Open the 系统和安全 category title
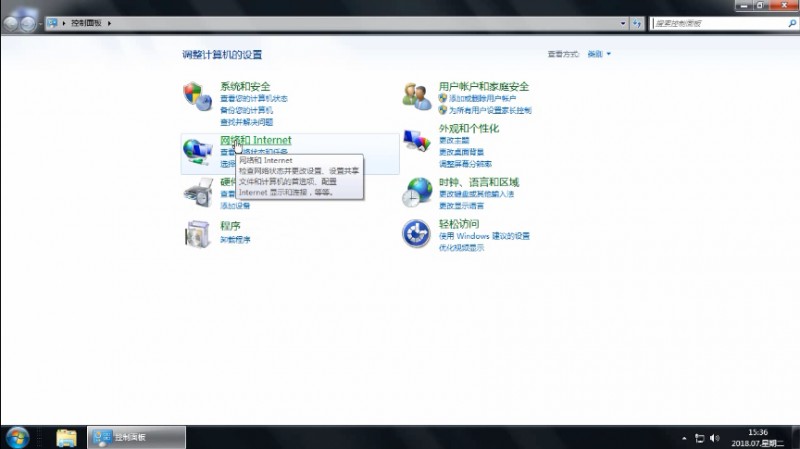Viewport: 800px width, 449px height. 245,86
